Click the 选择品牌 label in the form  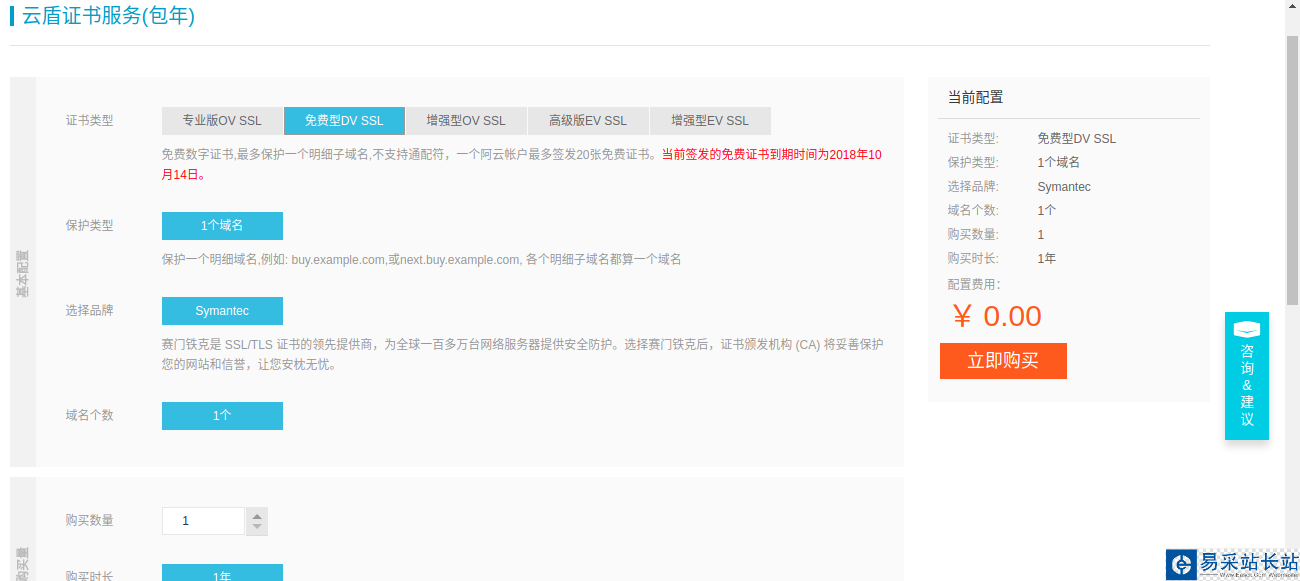click(x=90, y=311)
